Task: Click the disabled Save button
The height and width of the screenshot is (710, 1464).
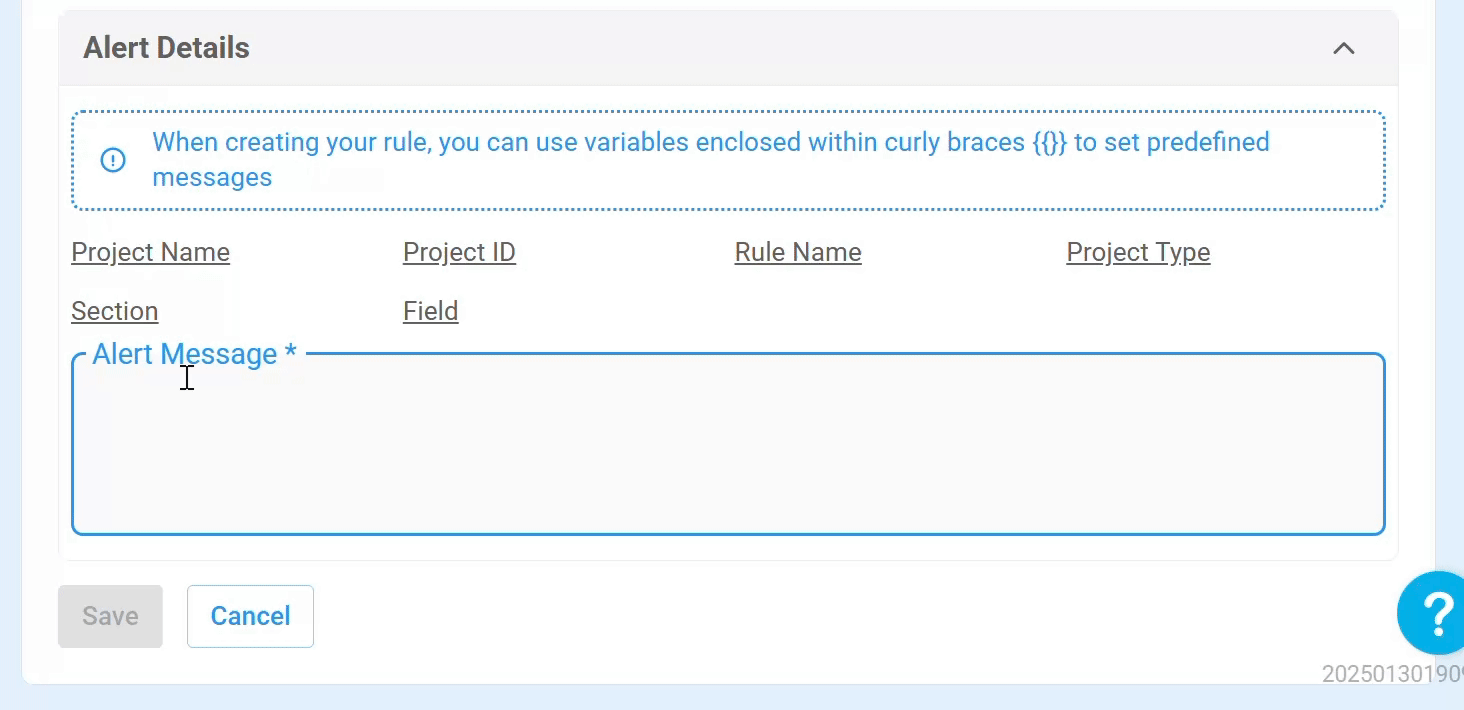Action: pos(110,616)
